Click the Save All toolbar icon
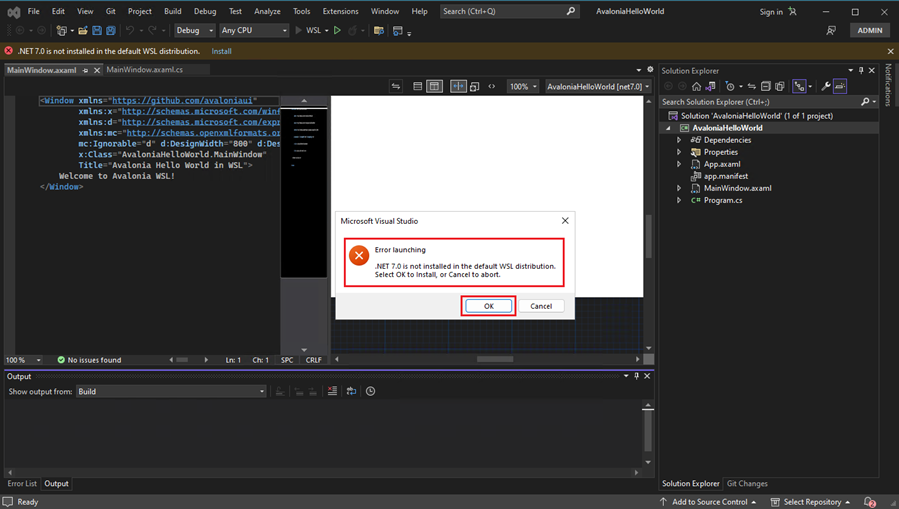This screenshot has width=899, height=509. click(x=111, y=30)
